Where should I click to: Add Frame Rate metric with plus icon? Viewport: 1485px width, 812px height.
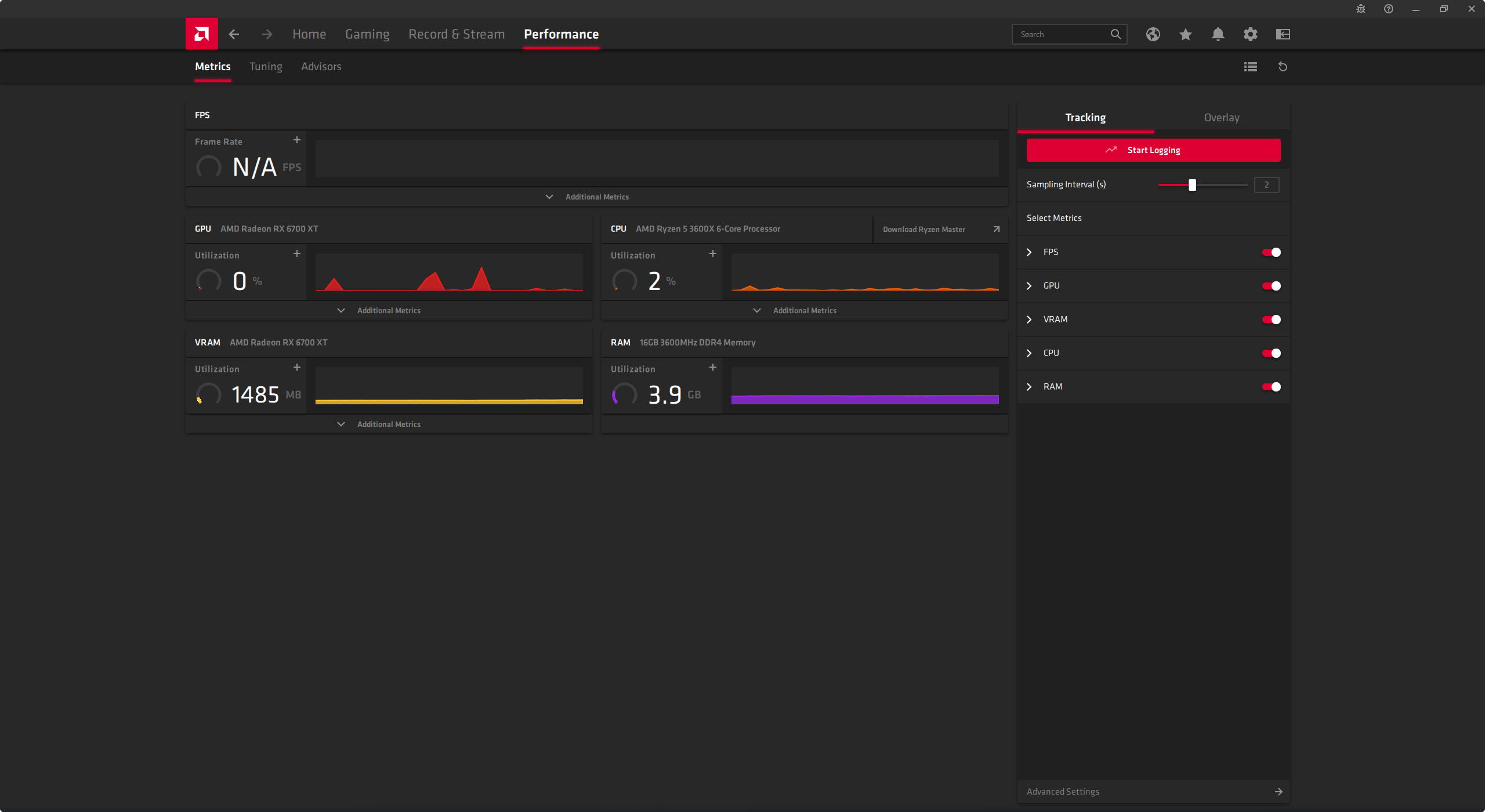pyautogui.click(x=297, y=140)
